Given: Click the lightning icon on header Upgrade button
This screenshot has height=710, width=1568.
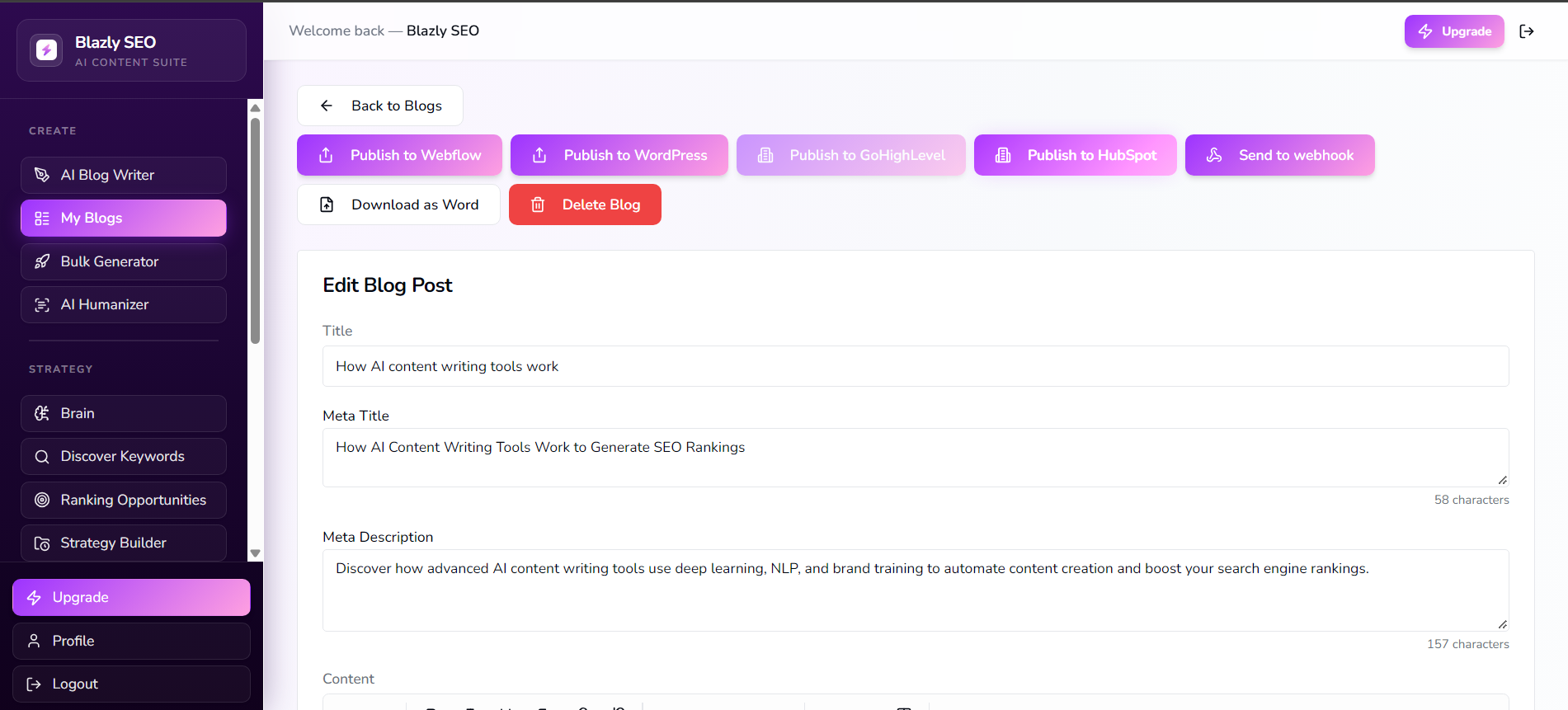Looking at the screenshot, I should (1425, 31).
